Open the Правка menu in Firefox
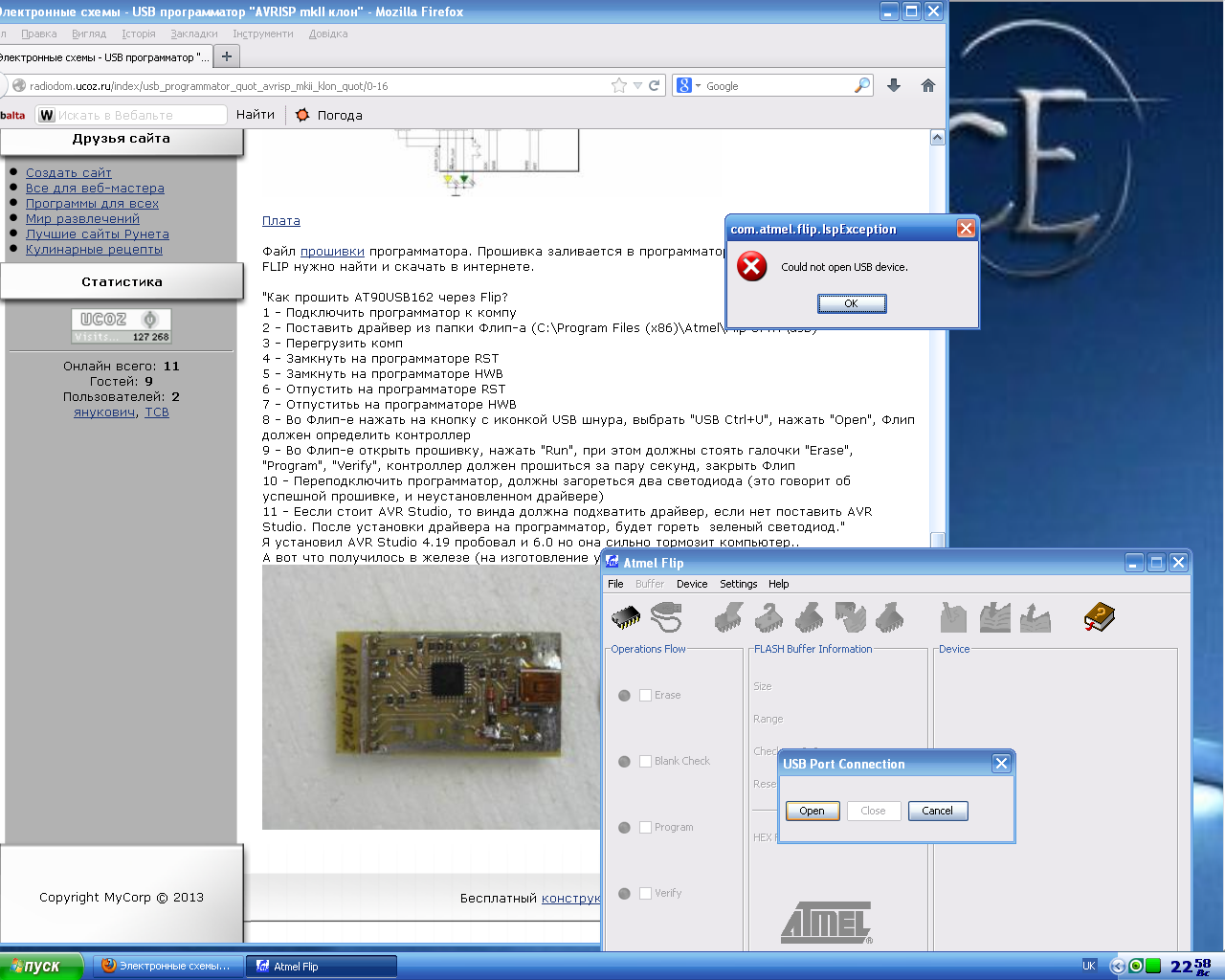Image resolution: width=1225 pixels, height=980 pixels. [39, 33]
